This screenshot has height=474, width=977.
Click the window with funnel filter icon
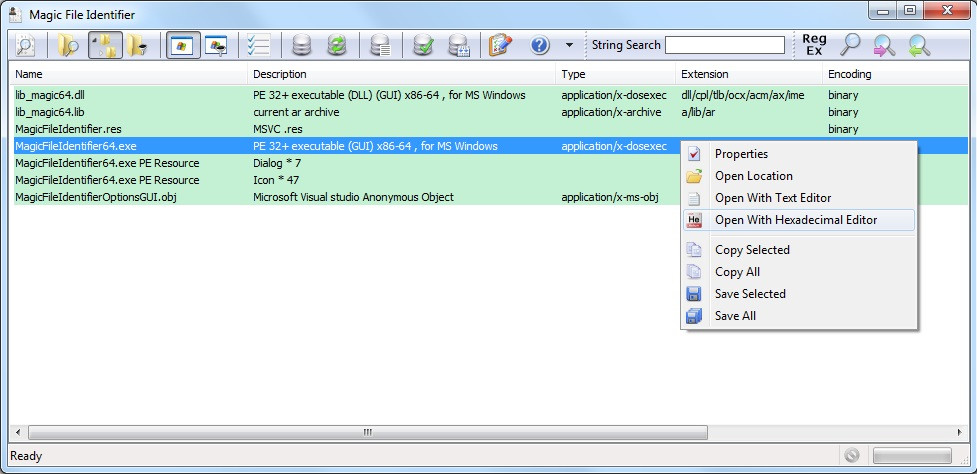[217, 45]
